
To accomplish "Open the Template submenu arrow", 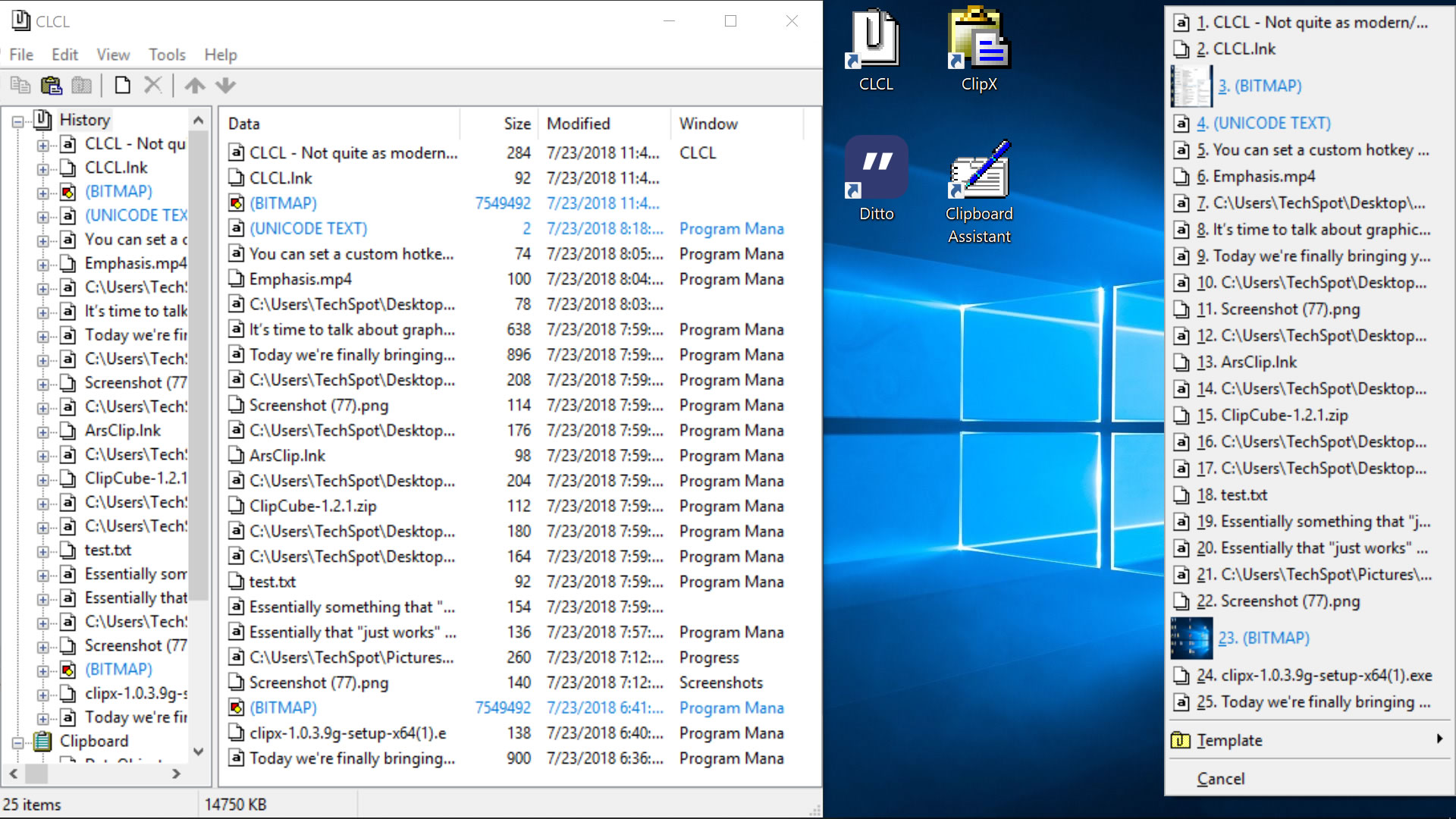I will pos(1439,739).
